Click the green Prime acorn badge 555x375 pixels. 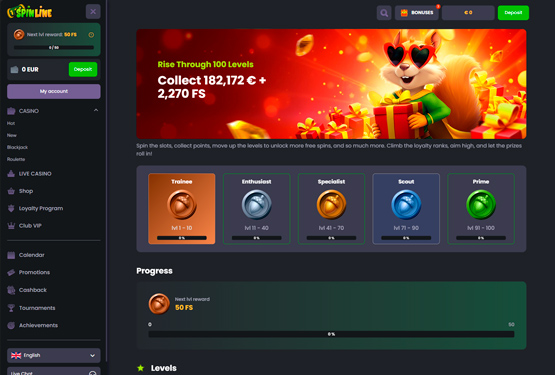(481, 205)
